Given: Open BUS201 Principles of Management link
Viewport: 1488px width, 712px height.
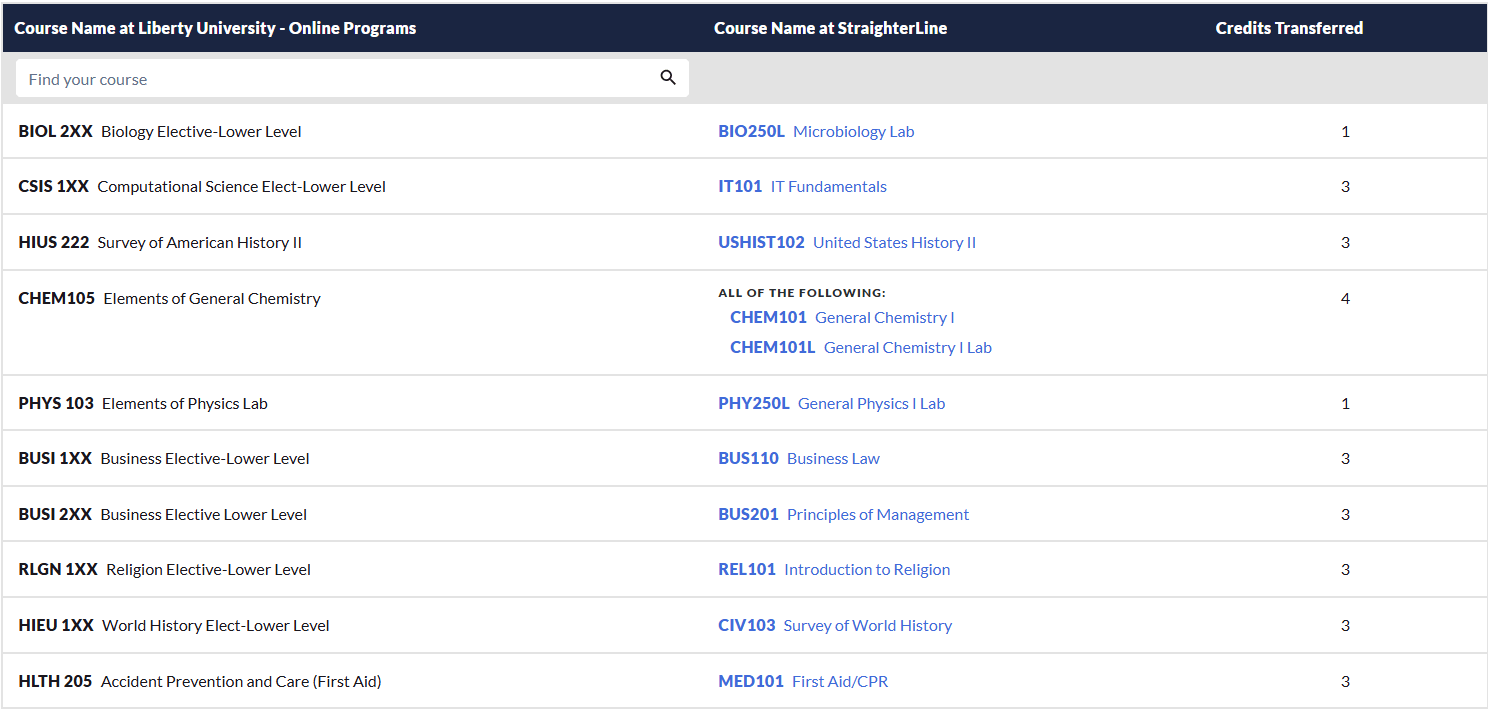Looking at the screenshot, I should pyautogui.click(x=843, y=514).
